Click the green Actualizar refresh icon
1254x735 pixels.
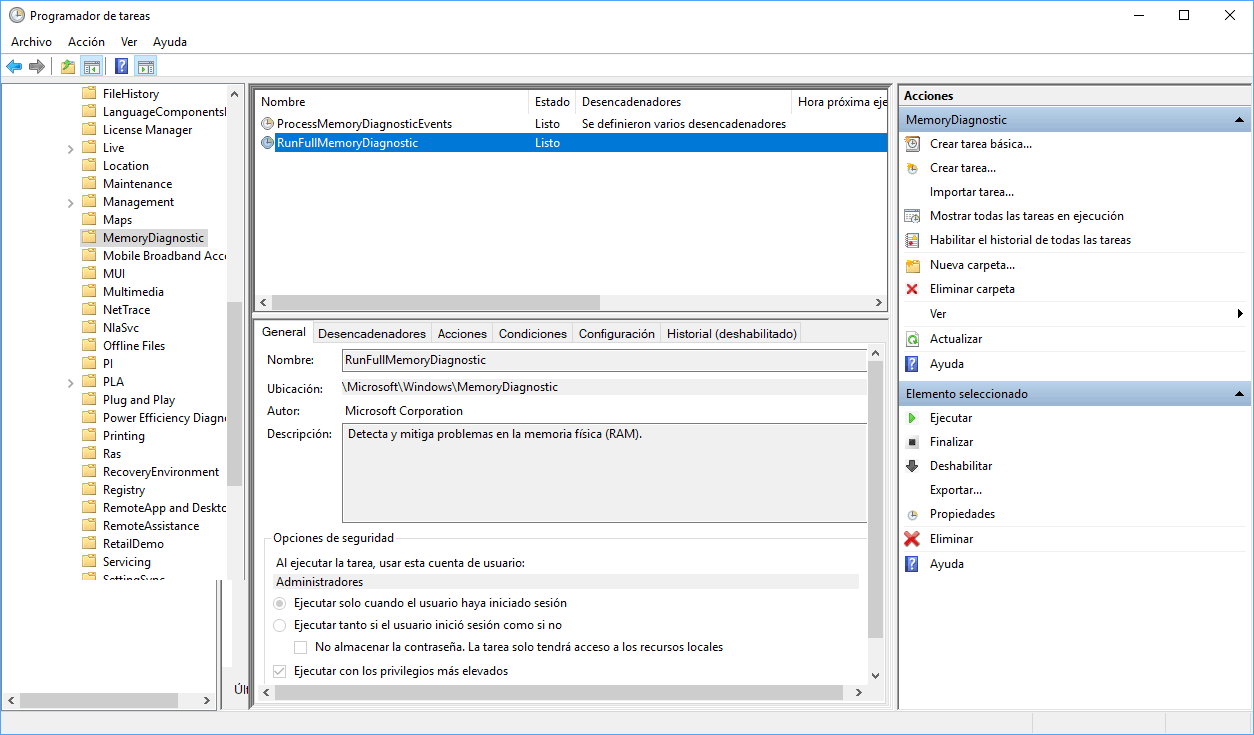tap(912, 339)
